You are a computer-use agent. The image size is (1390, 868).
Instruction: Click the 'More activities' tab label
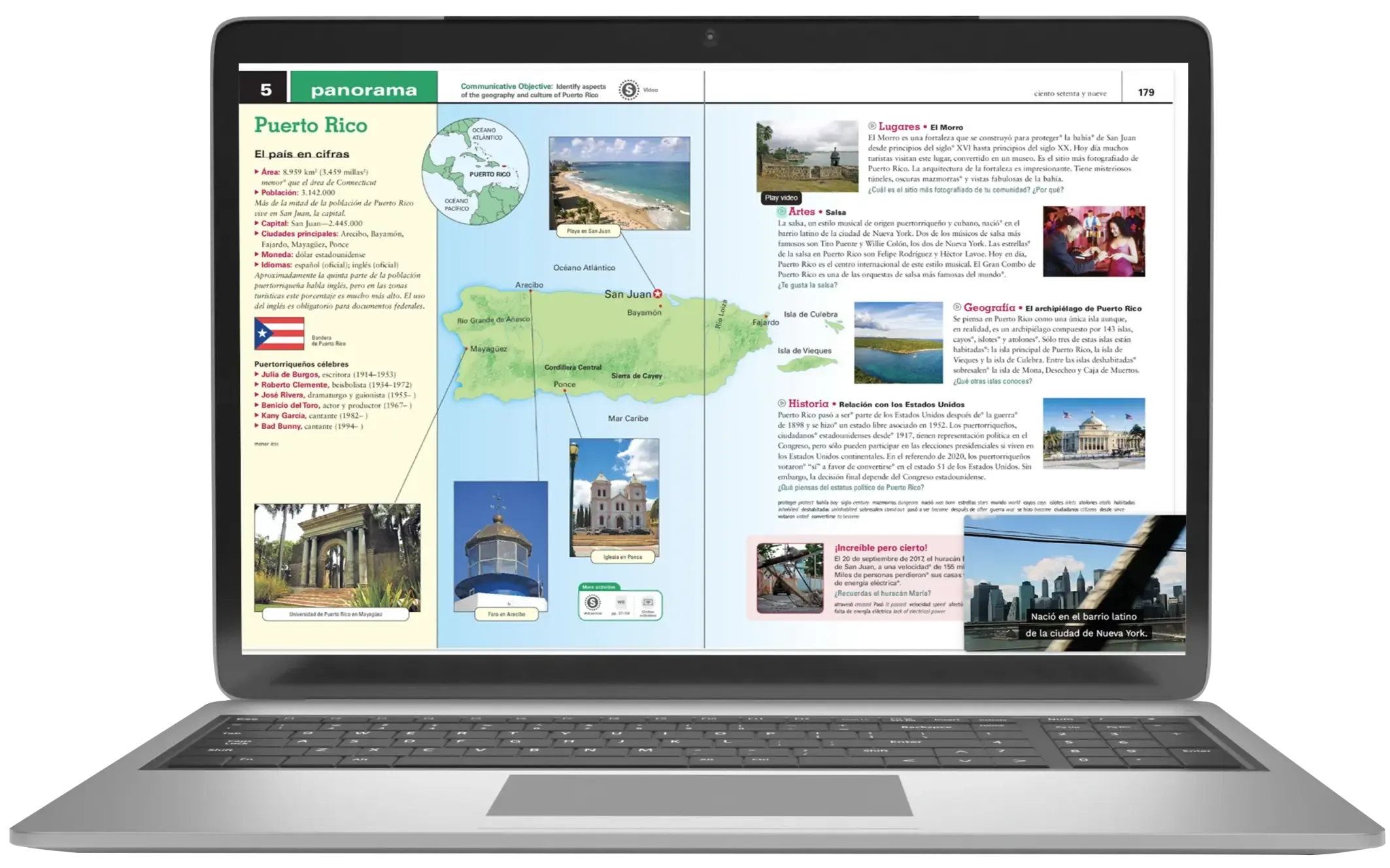tap(598, 586)
